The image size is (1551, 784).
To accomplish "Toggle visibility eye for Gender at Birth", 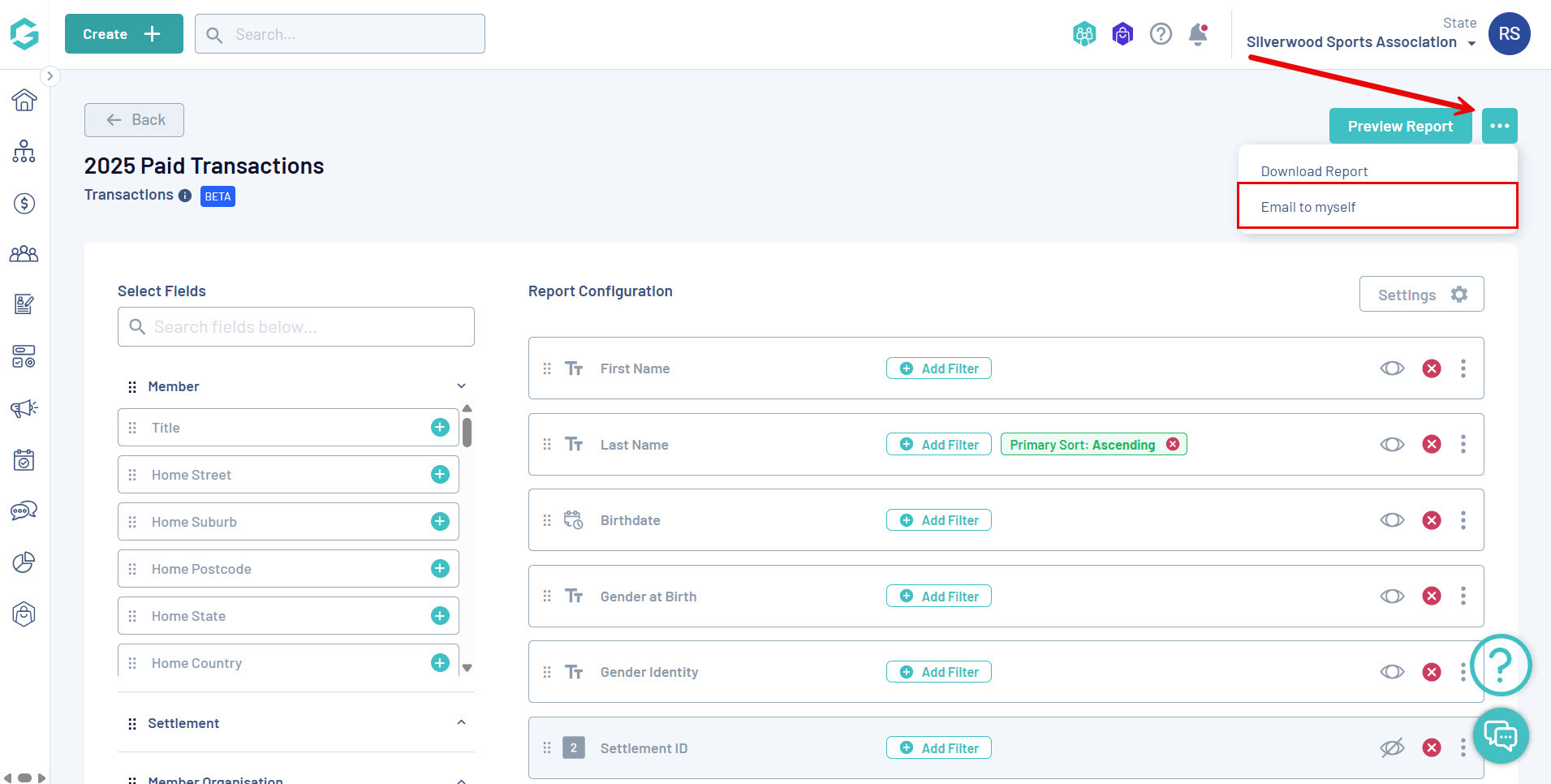I will pos(1392,597).
